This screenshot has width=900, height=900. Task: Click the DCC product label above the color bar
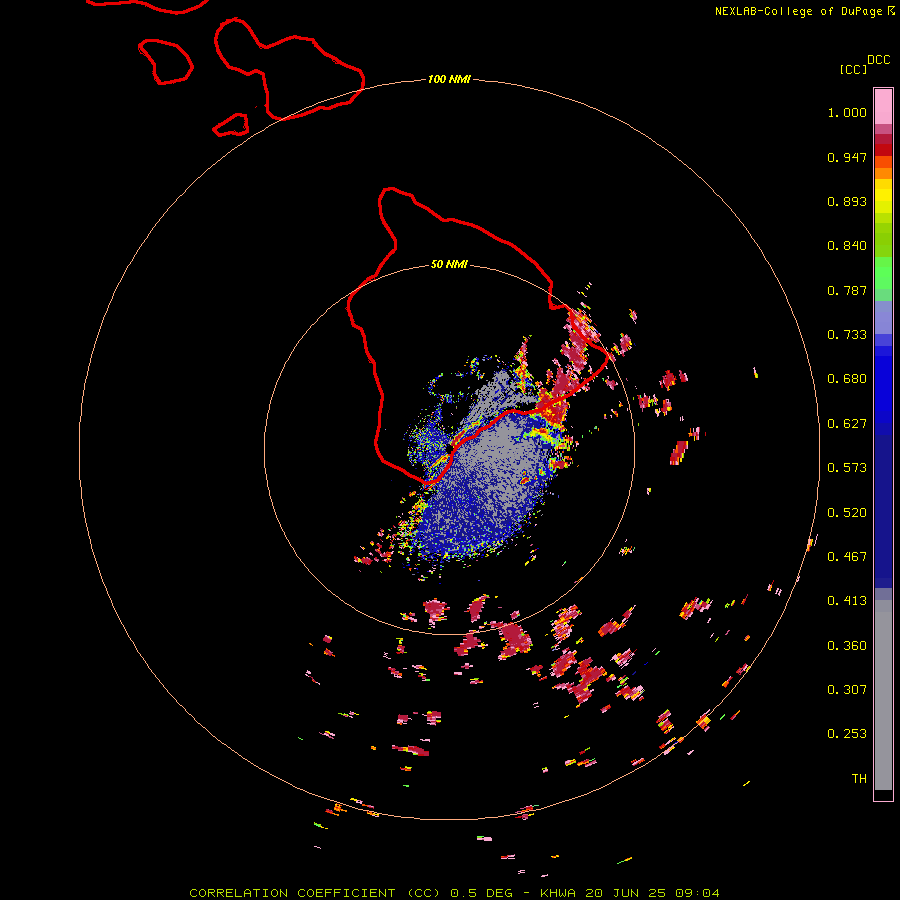(879, 60)
